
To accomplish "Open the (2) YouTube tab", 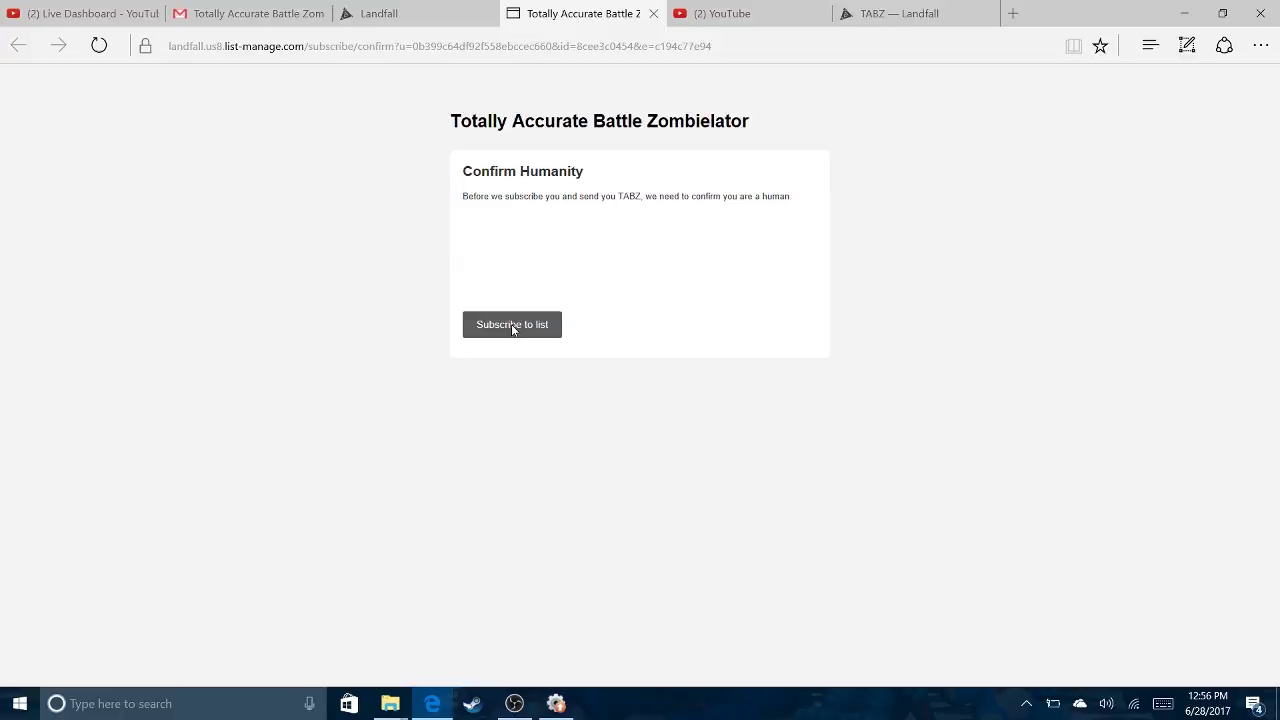I will click(748, 13).
